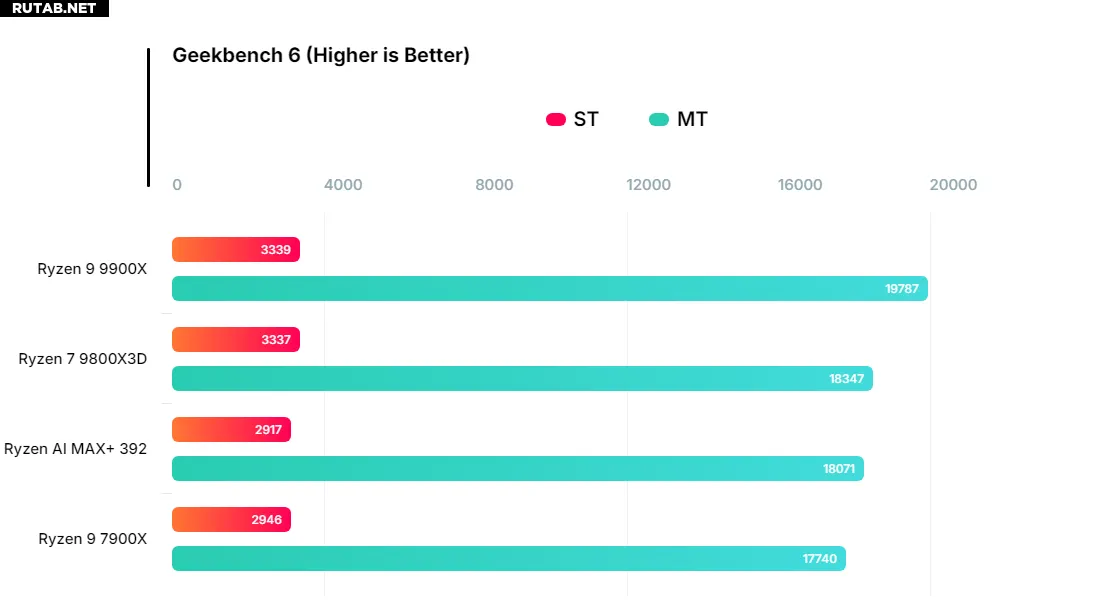The width and height of the screenshot is (1107, 608).
Task: Click Ryzen 9 9900X ST bar
Action: tap(236, 250)
